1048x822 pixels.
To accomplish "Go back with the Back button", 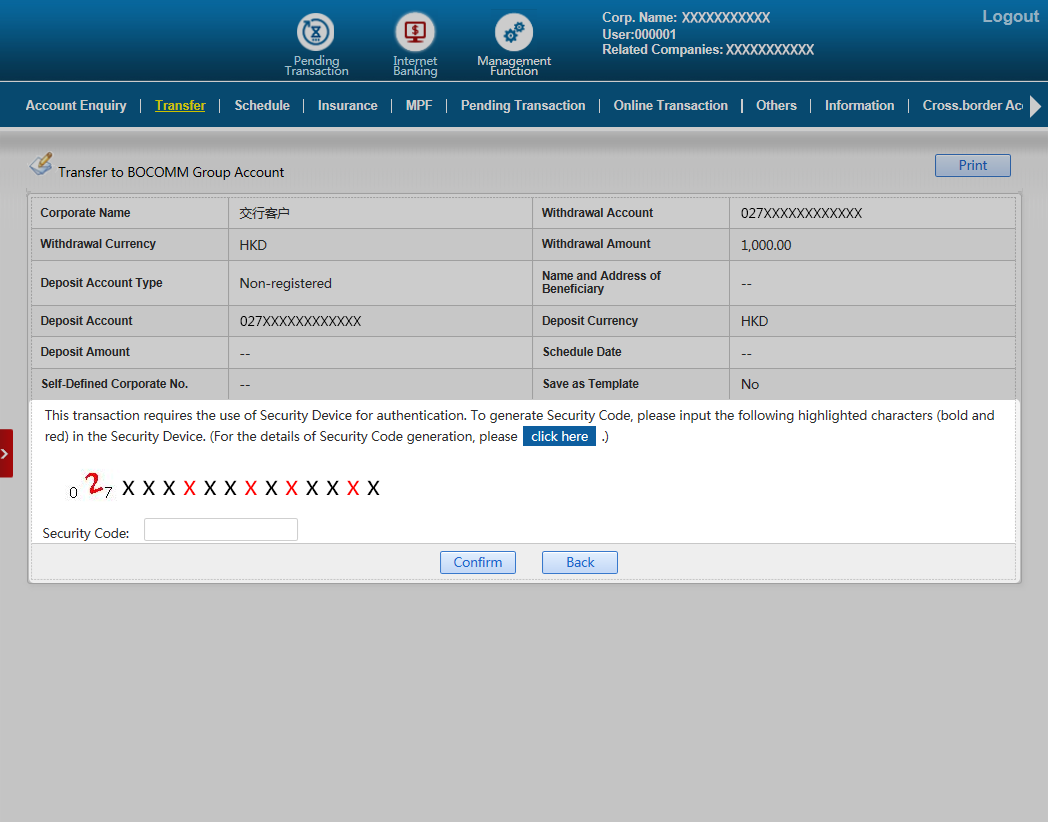I will point(579,562).
